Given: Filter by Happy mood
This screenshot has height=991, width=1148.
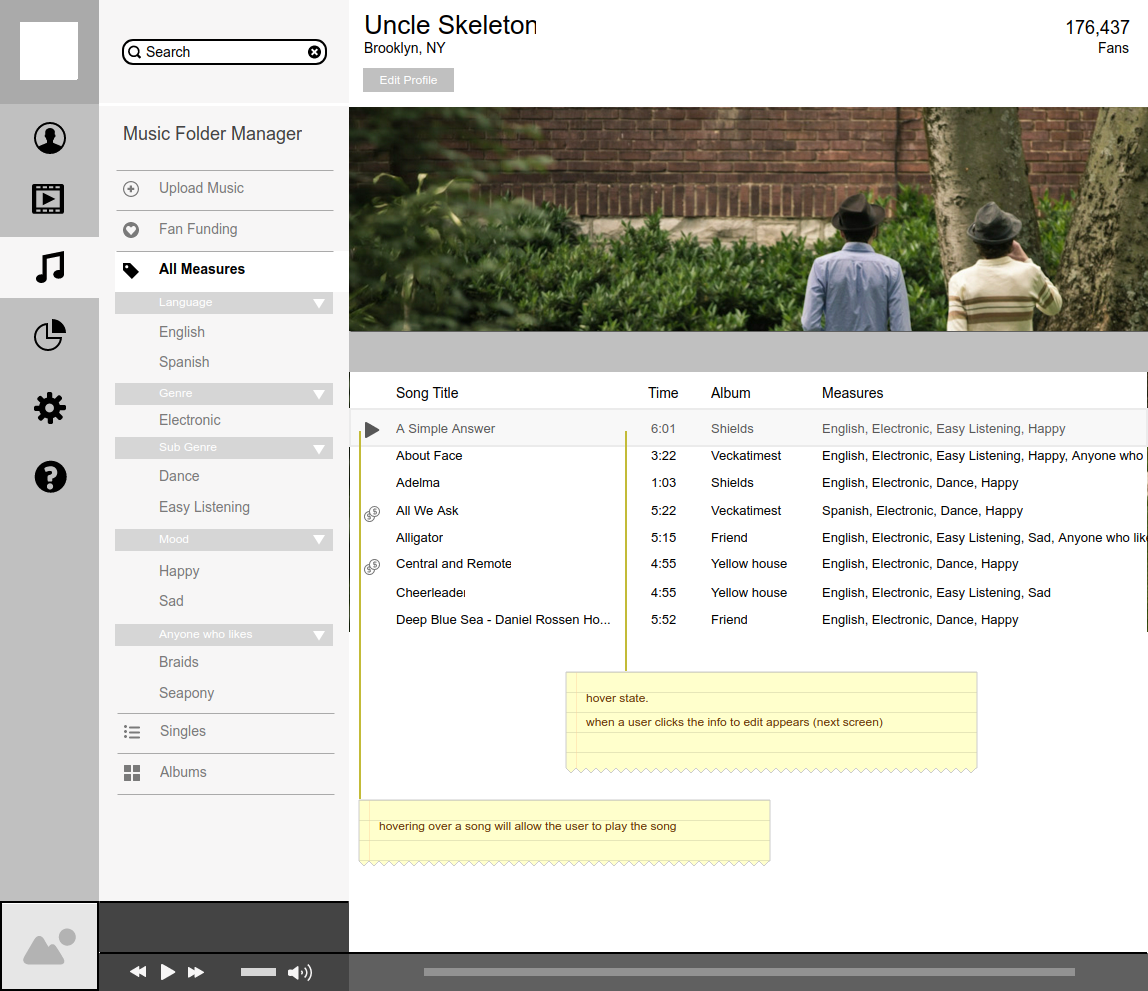Looking at the screenshot, I should pyautogui.click(x=179, y=572).
